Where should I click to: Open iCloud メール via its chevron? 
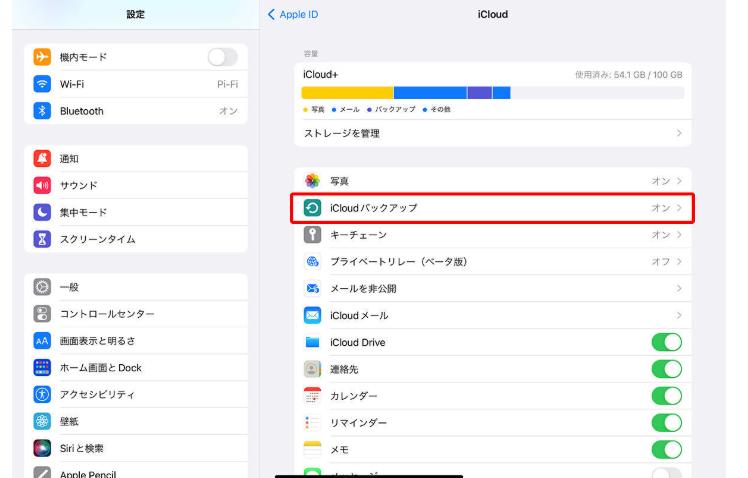(x=679, y=315)
